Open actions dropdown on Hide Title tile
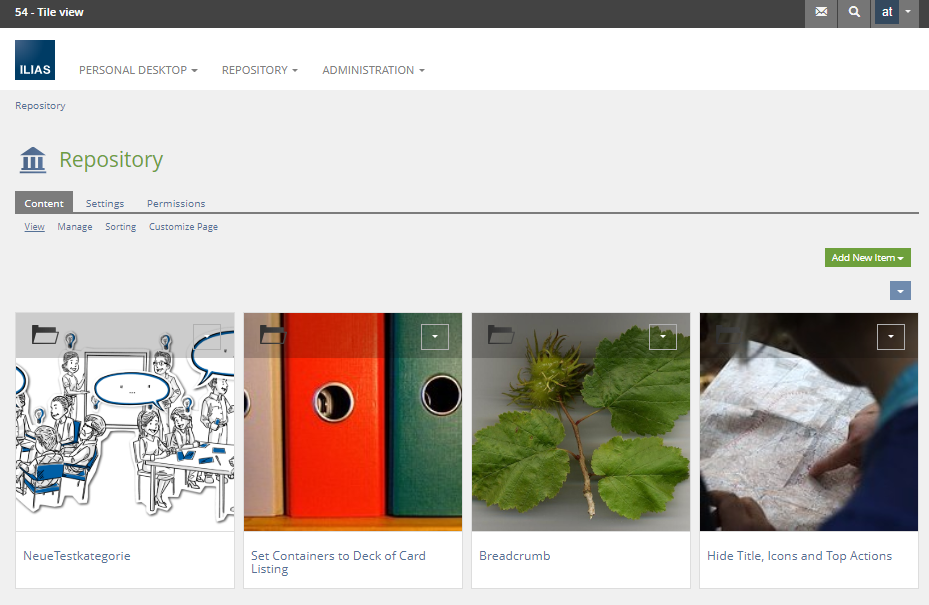 890,337
